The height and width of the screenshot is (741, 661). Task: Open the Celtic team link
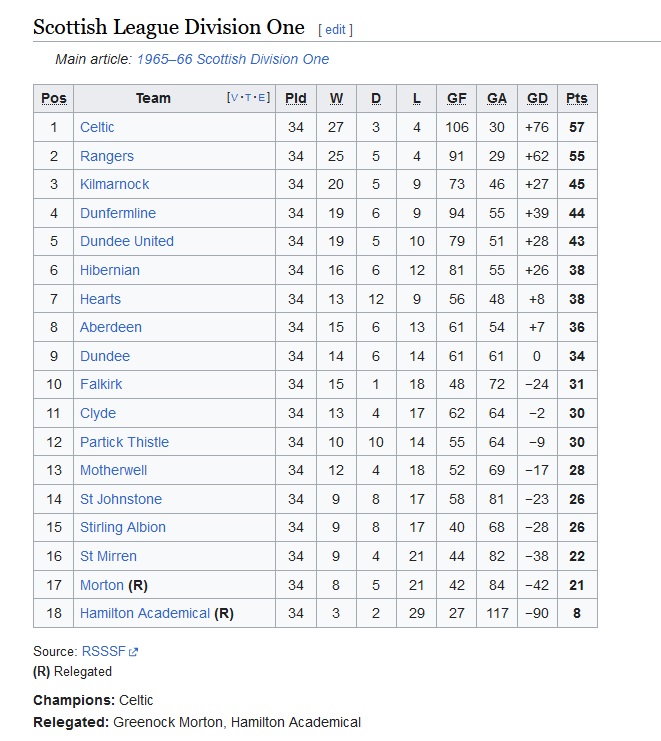[x=97, y=127]
